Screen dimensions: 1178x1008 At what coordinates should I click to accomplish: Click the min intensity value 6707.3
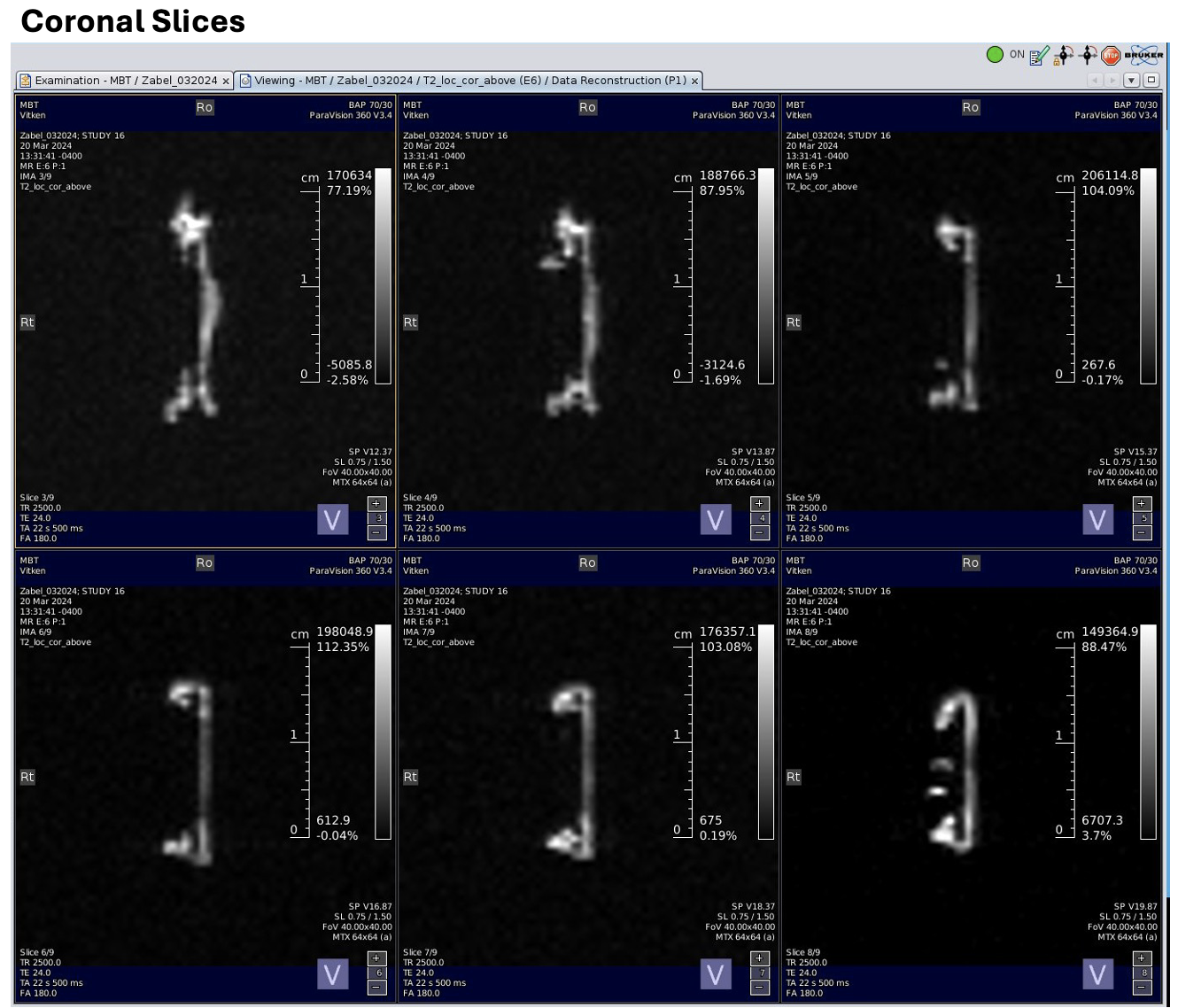point(1102,820)
